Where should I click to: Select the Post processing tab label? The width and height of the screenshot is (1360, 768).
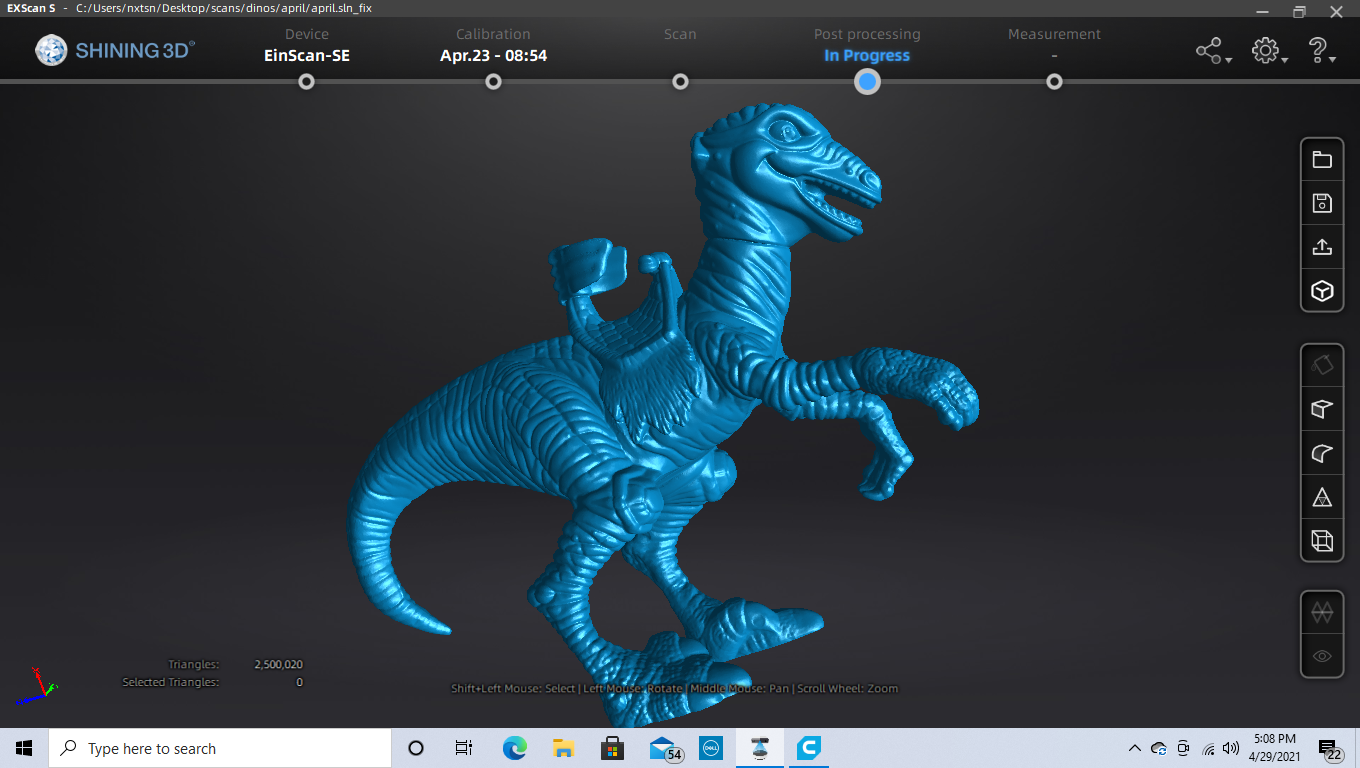867,34
